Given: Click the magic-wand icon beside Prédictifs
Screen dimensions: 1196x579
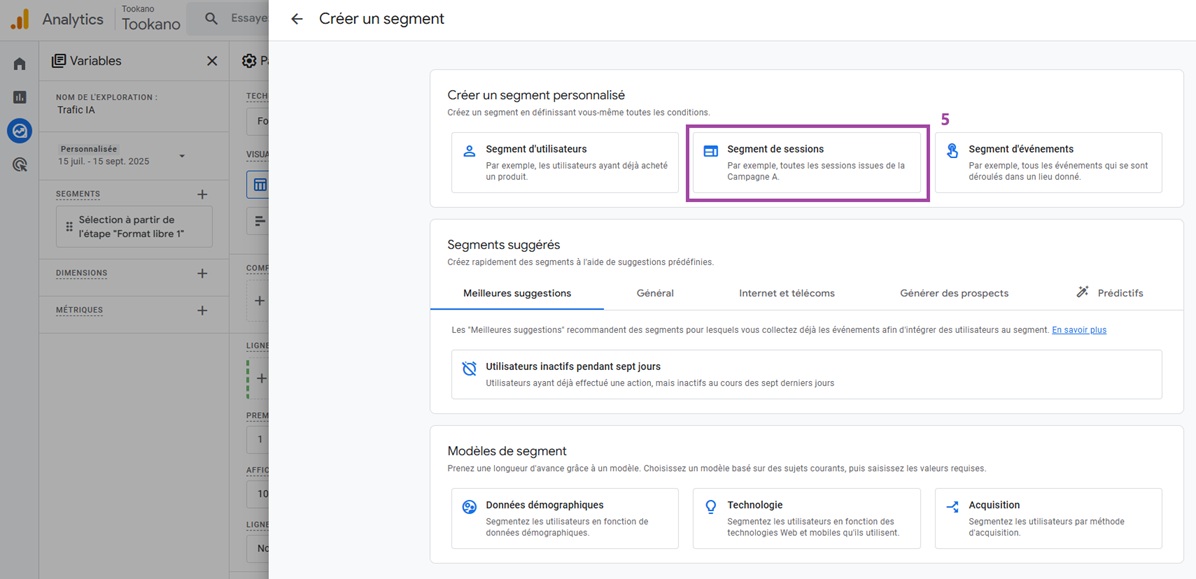Looking at the screenshot, I should tap(1082, 291).
